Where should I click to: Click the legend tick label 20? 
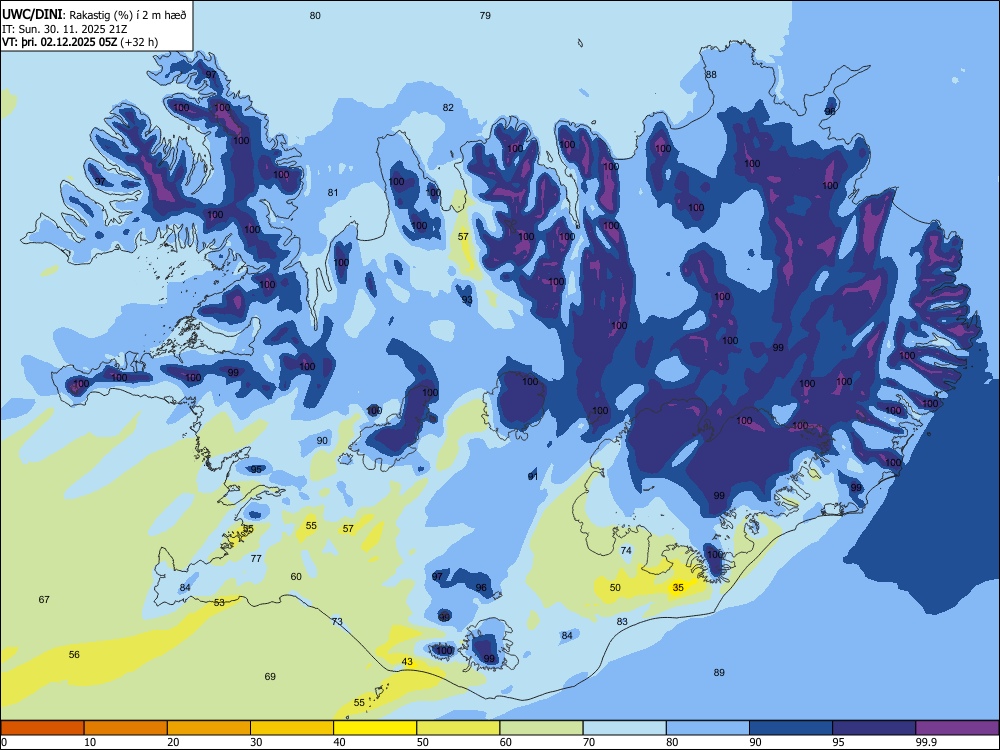click(173, 742)
